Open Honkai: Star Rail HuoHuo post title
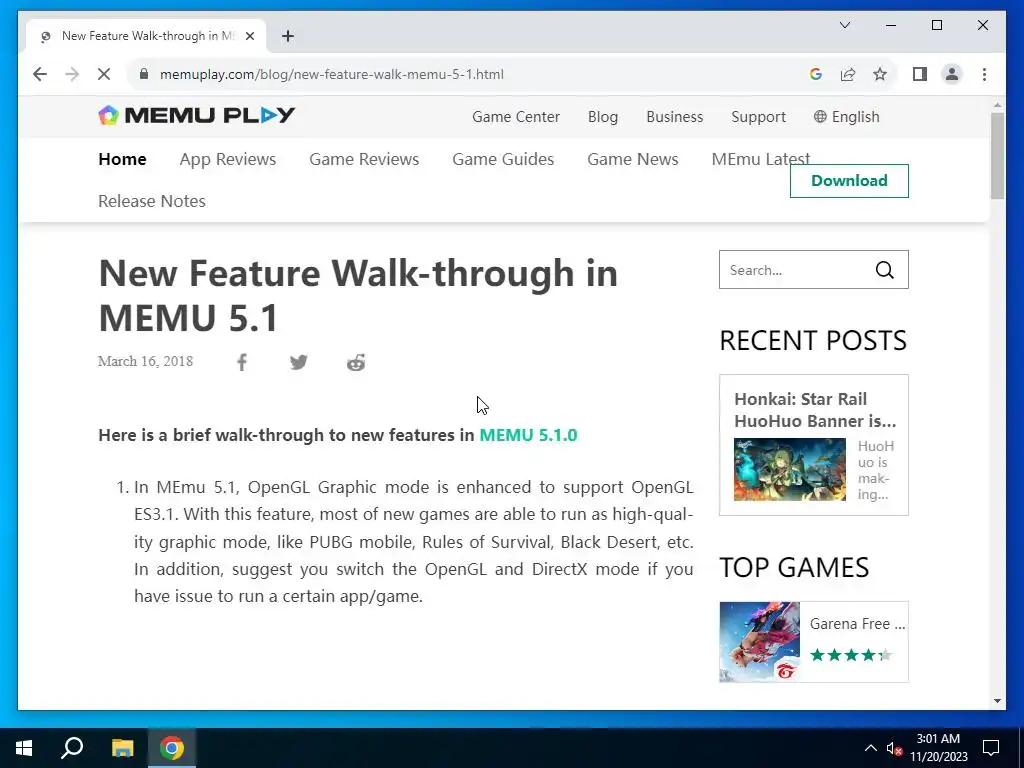This screenshot has width=1024, height=768. [x=815, y=410]
